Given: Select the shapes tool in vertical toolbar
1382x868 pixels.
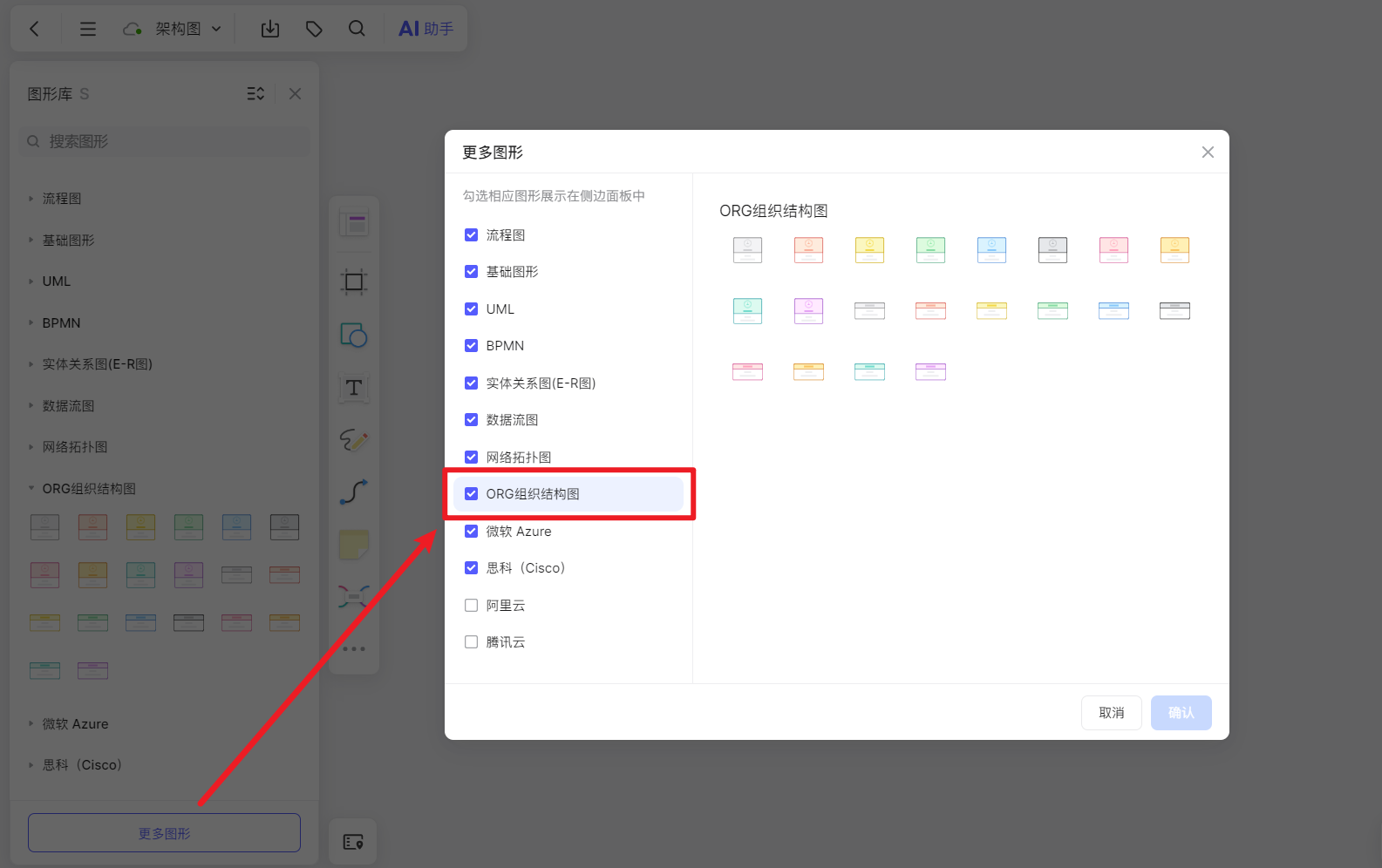Looking at the screenshot, I should pos(354,335).
